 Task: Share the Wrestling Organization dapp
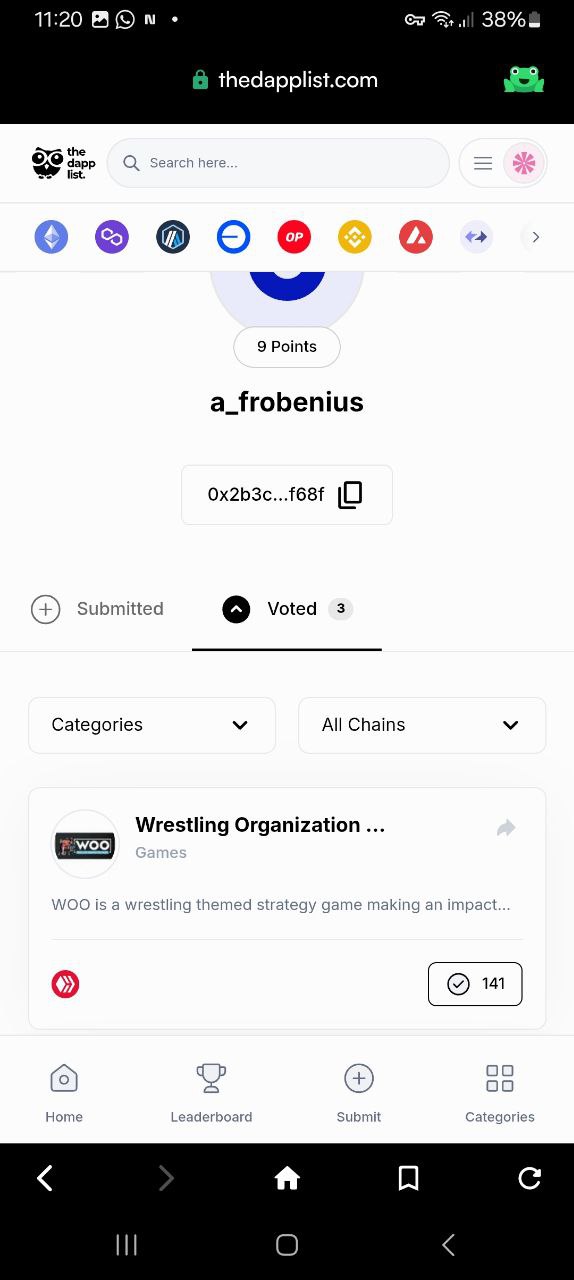point(506,828)
